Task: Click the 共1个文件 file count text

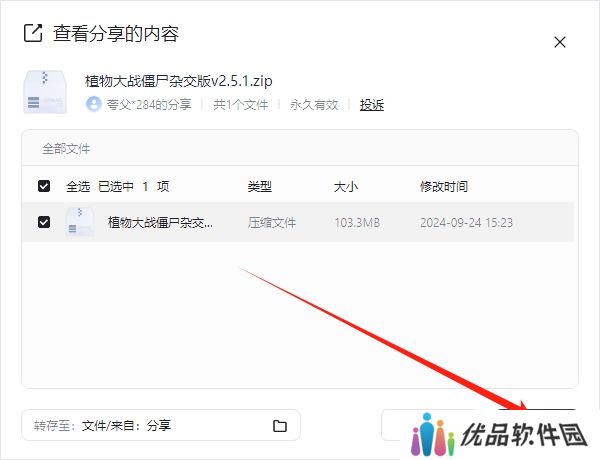Action: coord(241,104)
